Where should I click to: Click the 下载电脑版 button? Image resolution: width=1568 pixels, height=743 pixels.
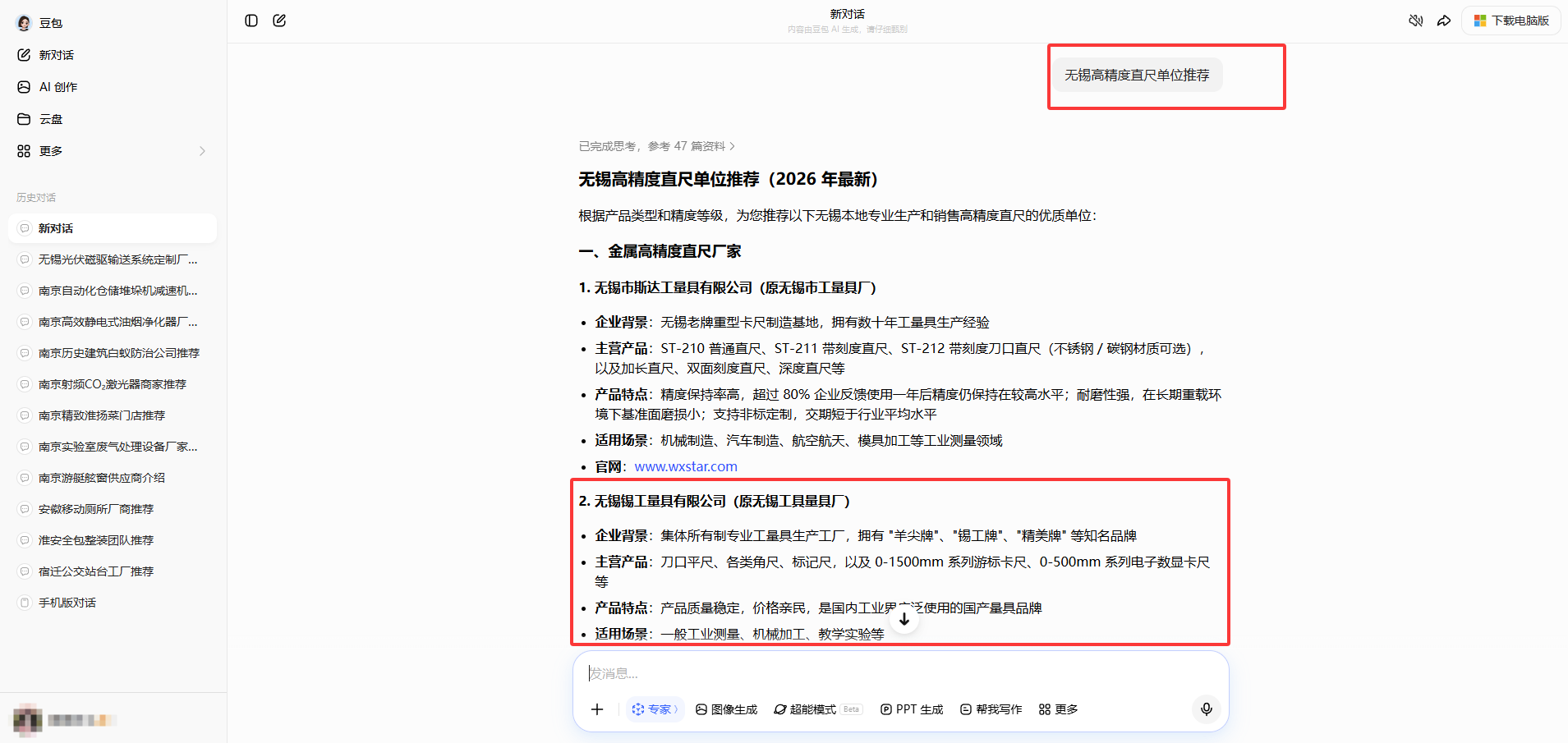pyautogui.click(x=1511, y=21)
